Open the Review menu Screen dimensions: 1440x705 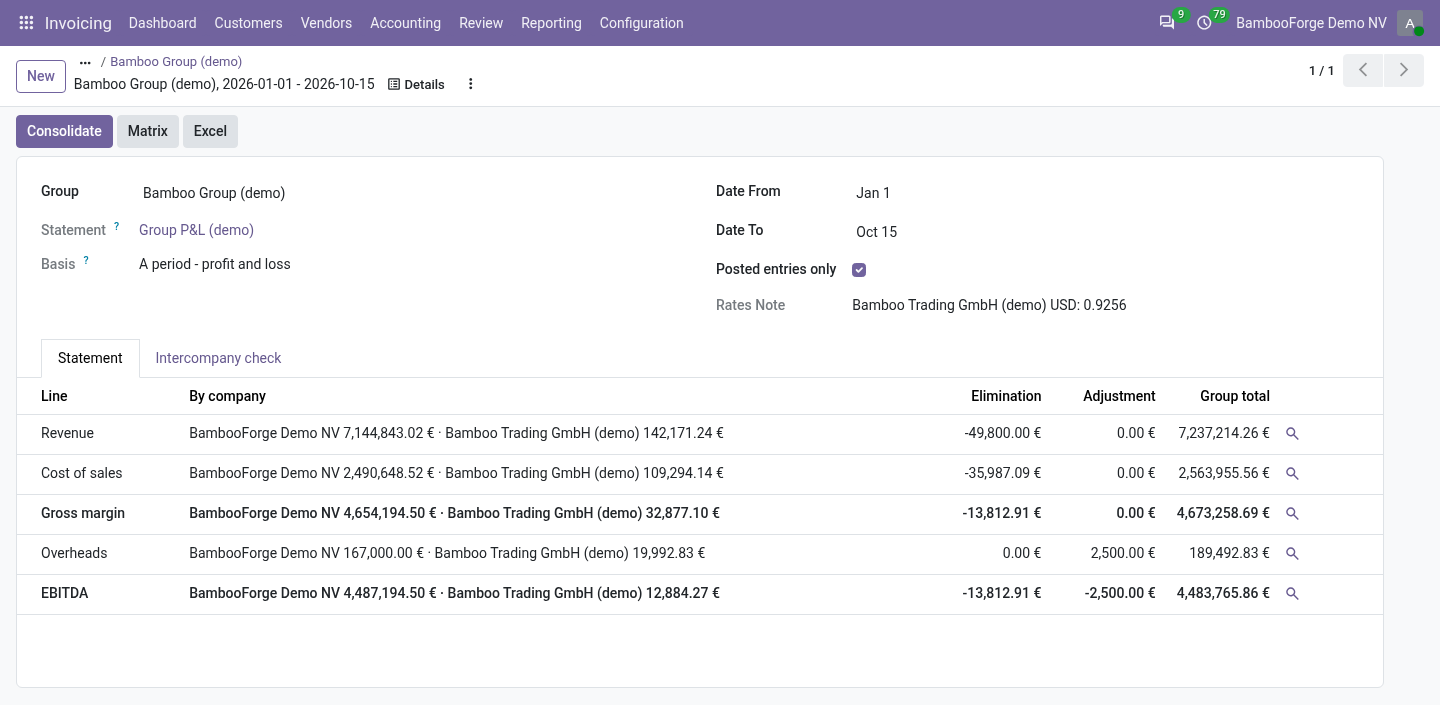(481, 23)
